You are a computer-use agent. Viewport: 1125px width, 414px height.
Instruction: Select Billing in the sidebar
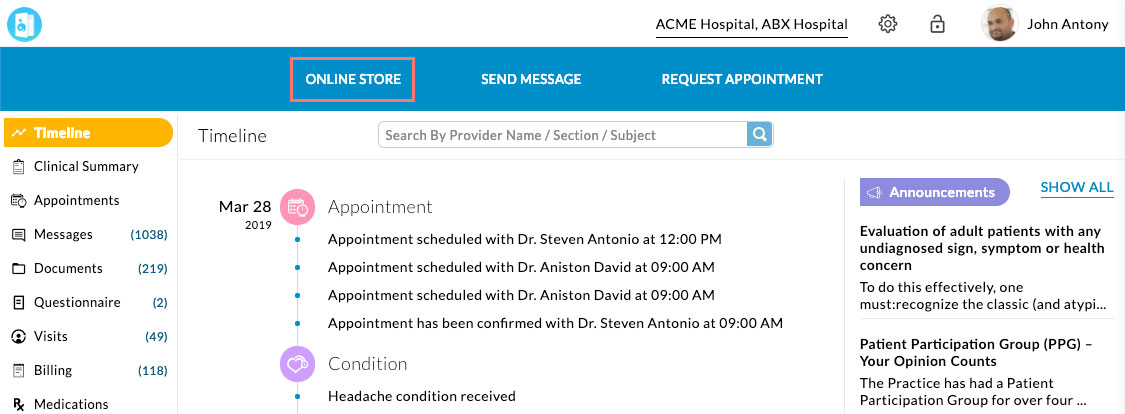click(x=53, y=370)
